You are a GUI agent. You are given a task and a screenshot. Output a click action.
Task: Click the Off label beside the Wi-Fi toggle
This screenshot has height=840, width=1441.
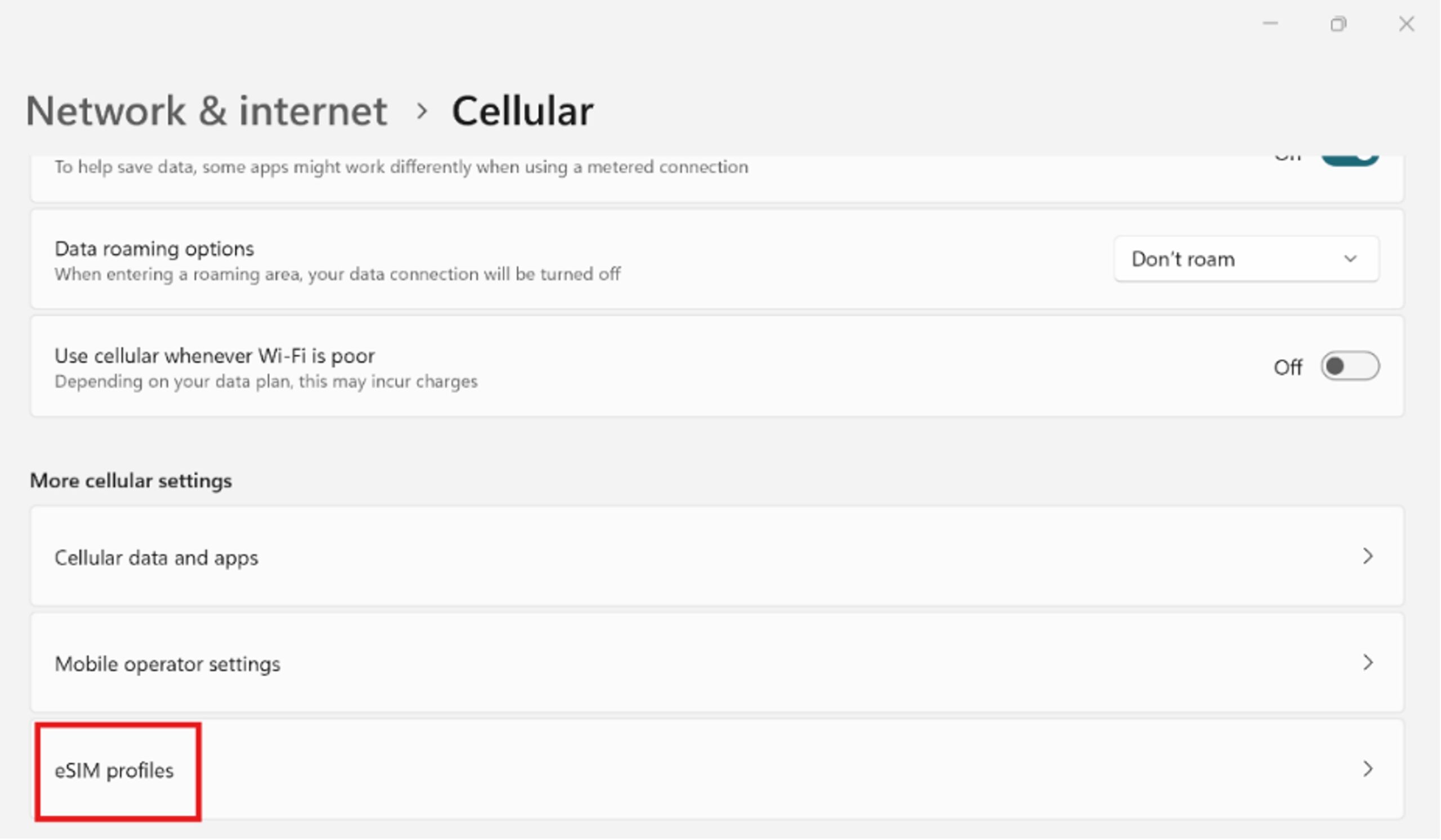click(x=1287, y=367)
